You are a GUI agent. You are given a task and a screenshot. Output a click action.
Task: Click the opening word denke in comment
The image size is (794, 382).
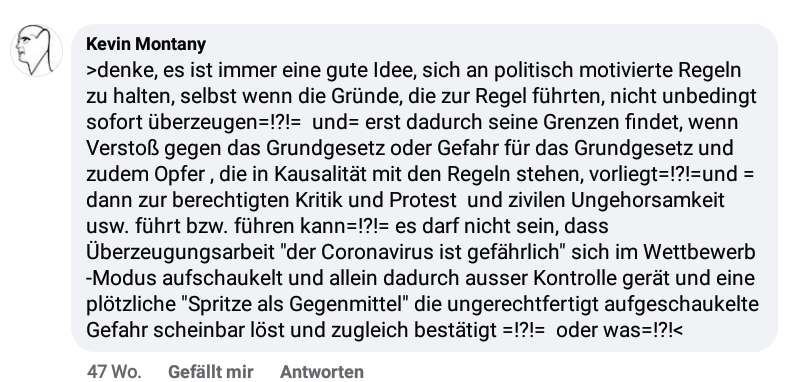[x=126, y=70]
